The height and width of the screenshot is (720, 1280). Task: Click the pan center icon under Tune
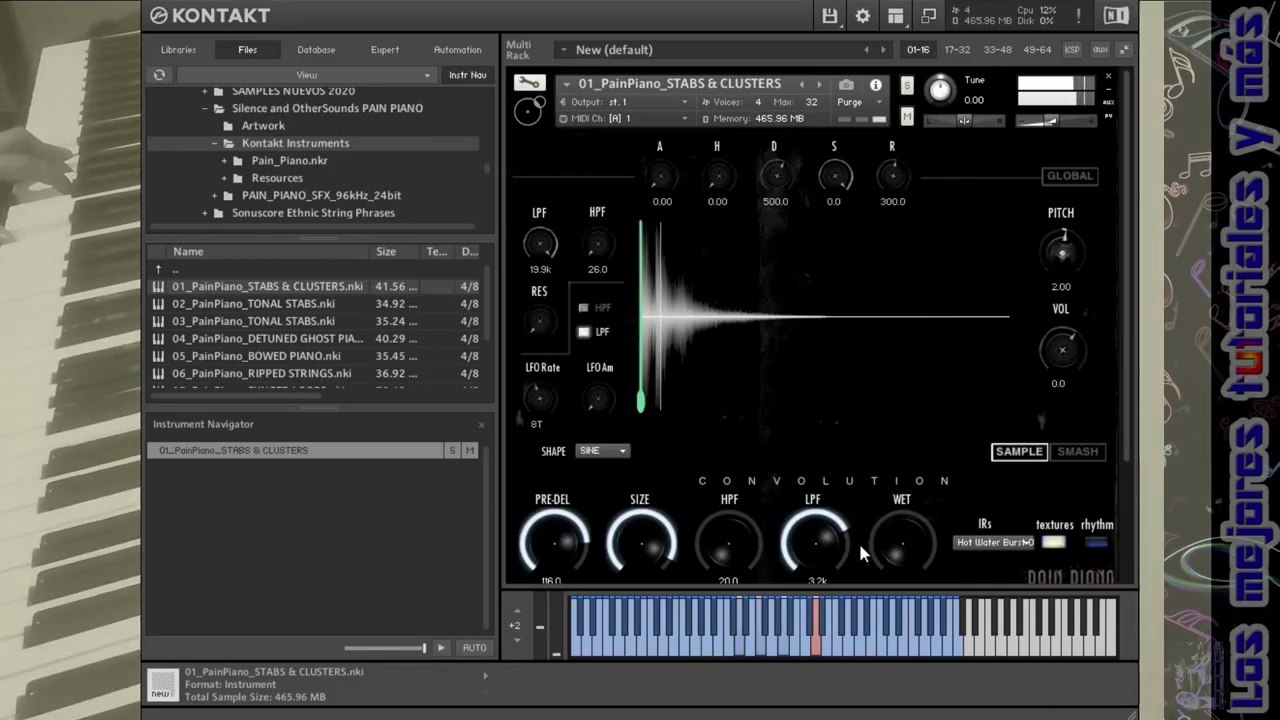tap(964, 121)
